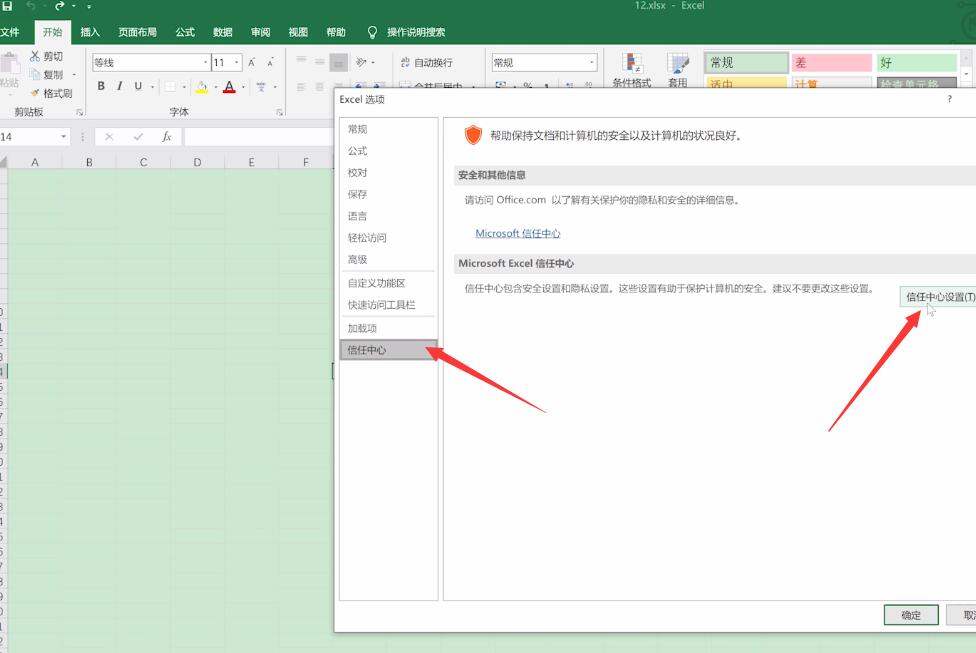976x653 pixels.
Task: Click the top align icon
Action: (x=301, y=61)
